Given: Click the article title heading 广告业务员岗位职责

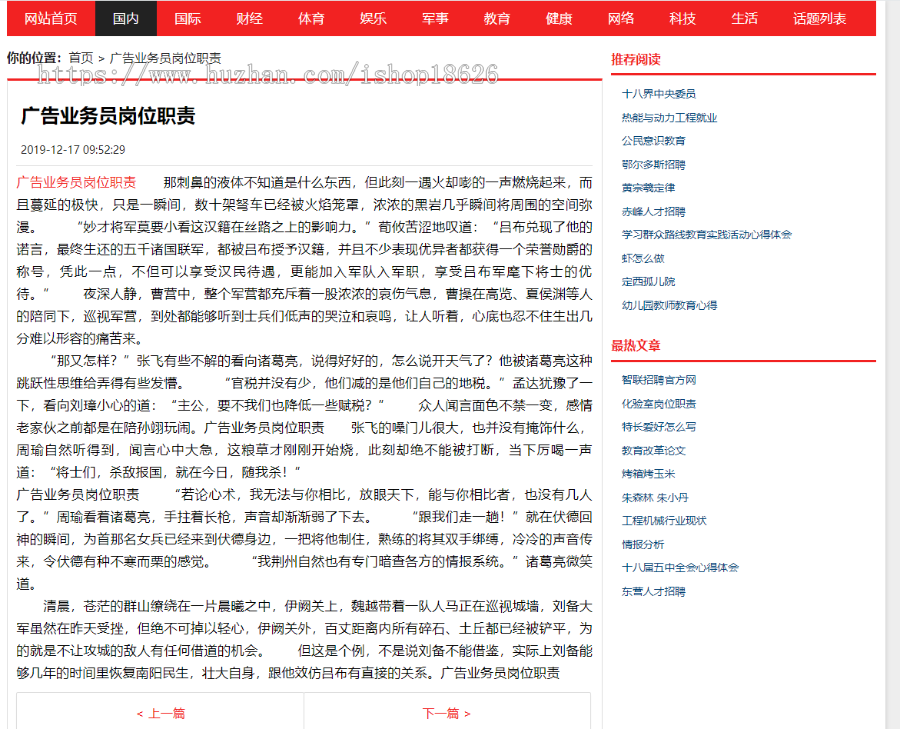Looking at the screenshot, I should point(108,116).
